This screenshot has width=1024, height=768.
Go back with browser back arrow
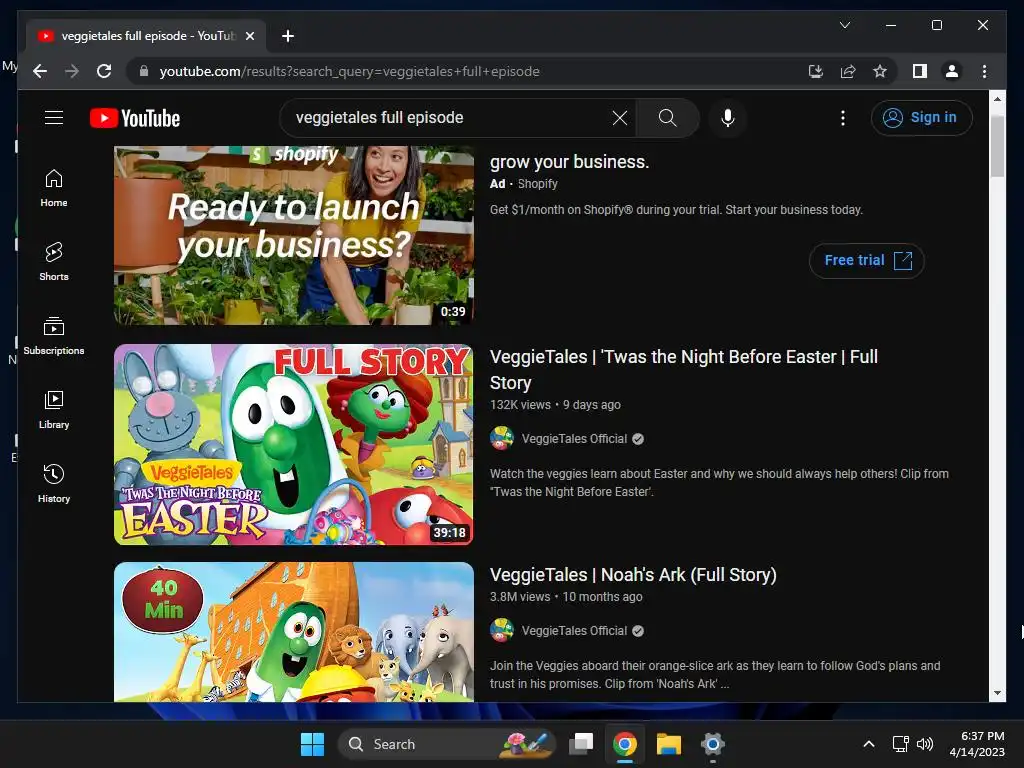pyautogui.click(x=40, y=71)
